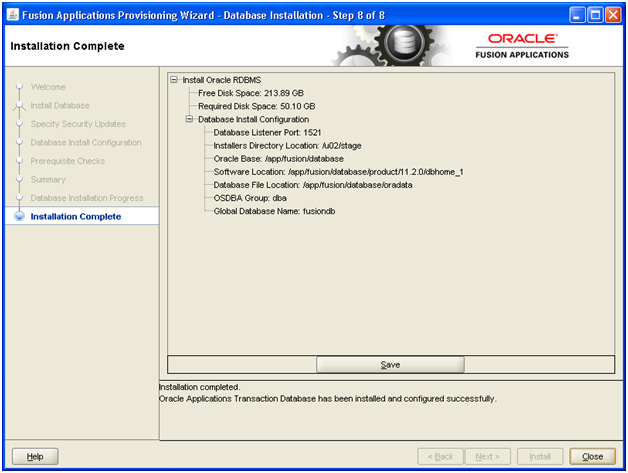Viewport: 628px width, 473px height.
Task: Maximize the Provisioning Wizard window
Action: pos(595,15)
